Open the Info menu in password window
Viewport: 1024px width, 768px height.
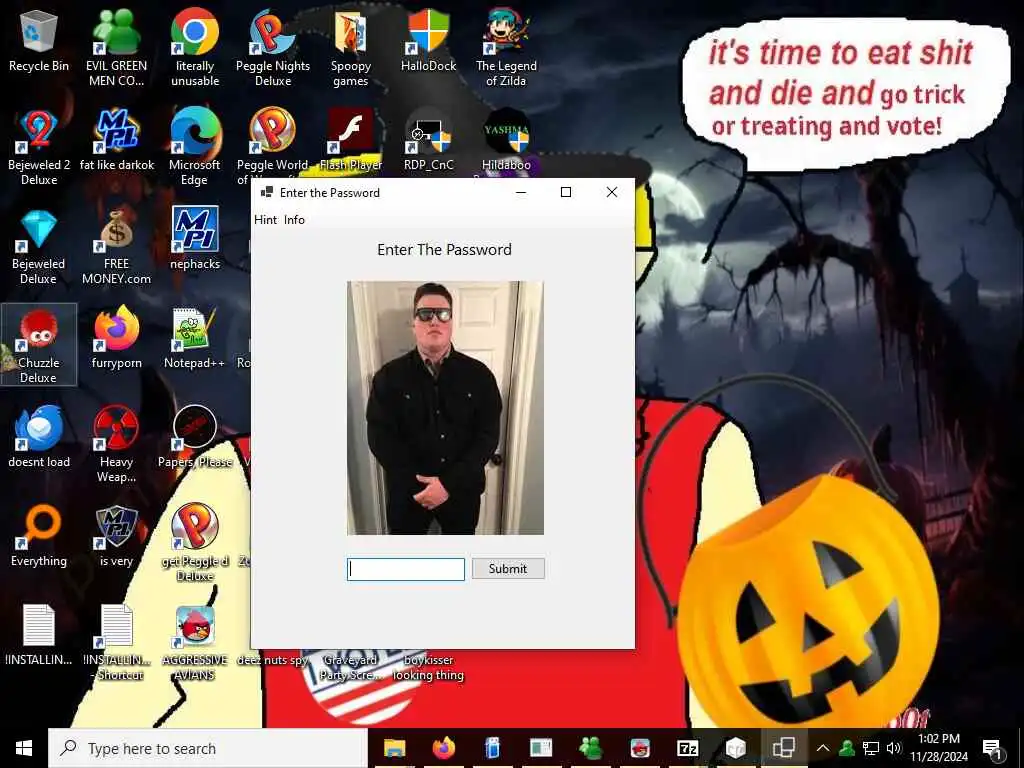pyautogui.click(x=294, y=219)
